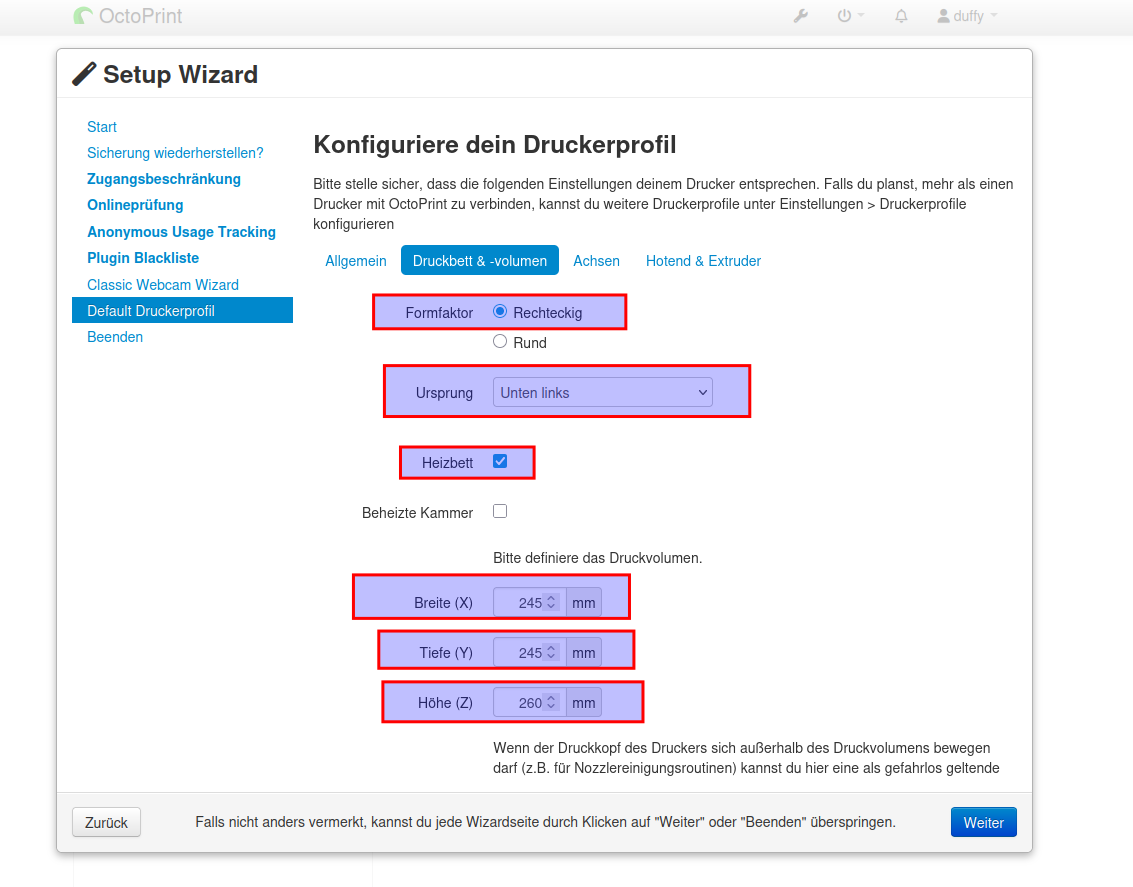Click the Tiefe (Y) stepper arrows
Viewport: 1133px width, 887px height.
click(x=551, y=653)
